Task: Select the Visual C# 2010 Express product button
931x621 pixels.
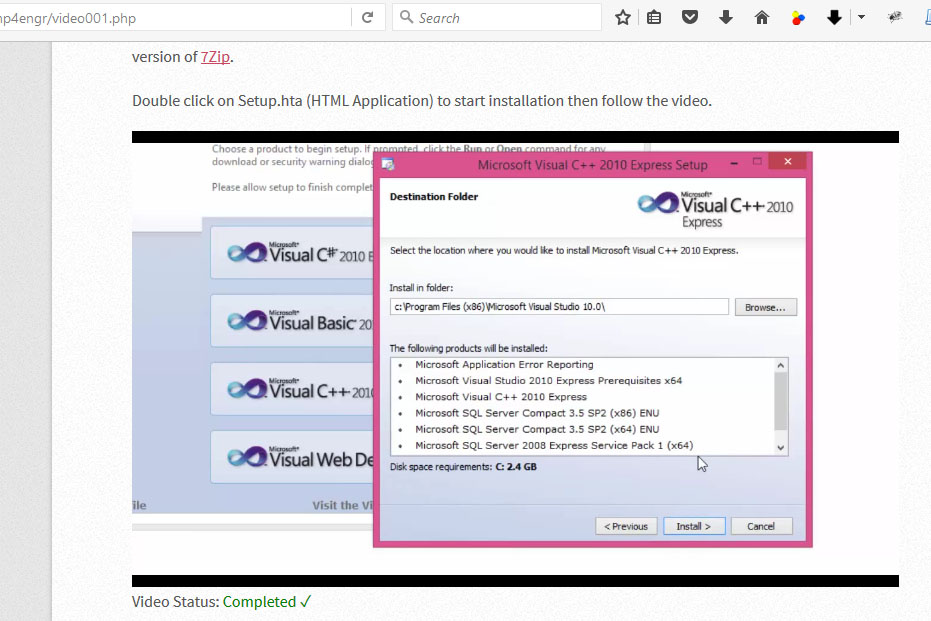Action: coord(293,253)
